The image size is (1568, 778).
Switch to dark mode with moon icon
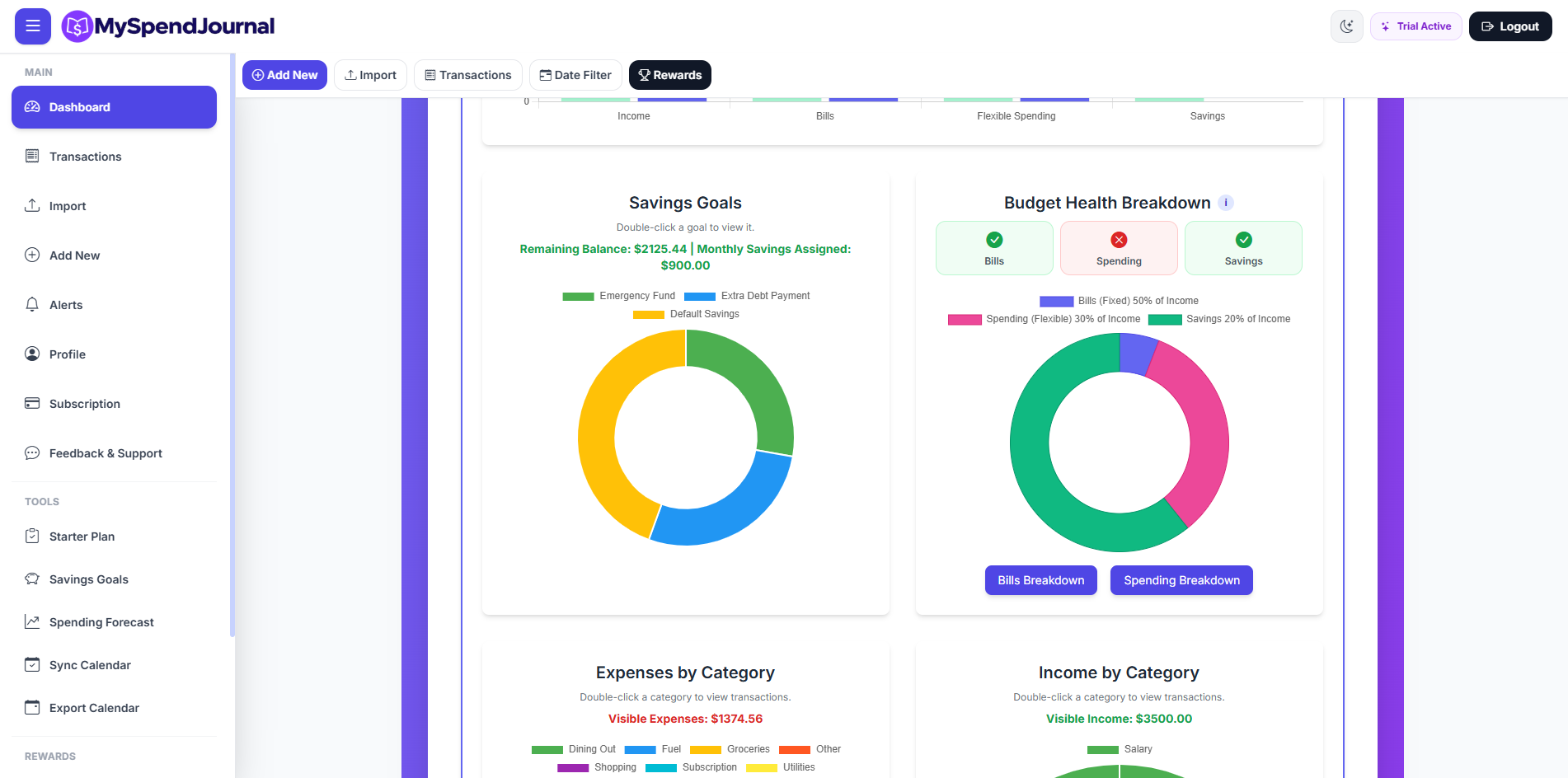click(x=1346, y=26)
